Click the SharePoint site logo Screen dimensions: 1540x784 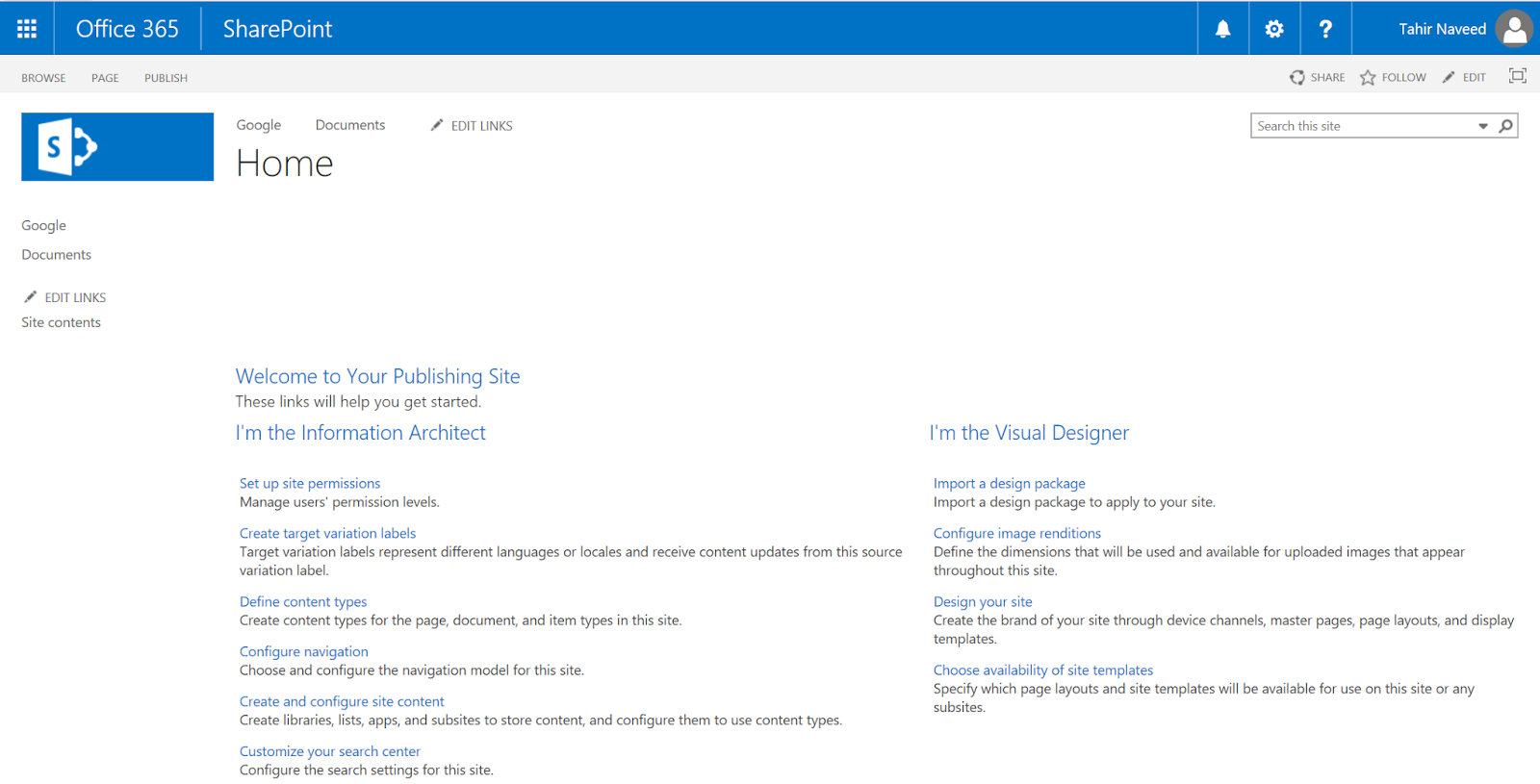tap(117, 146)
